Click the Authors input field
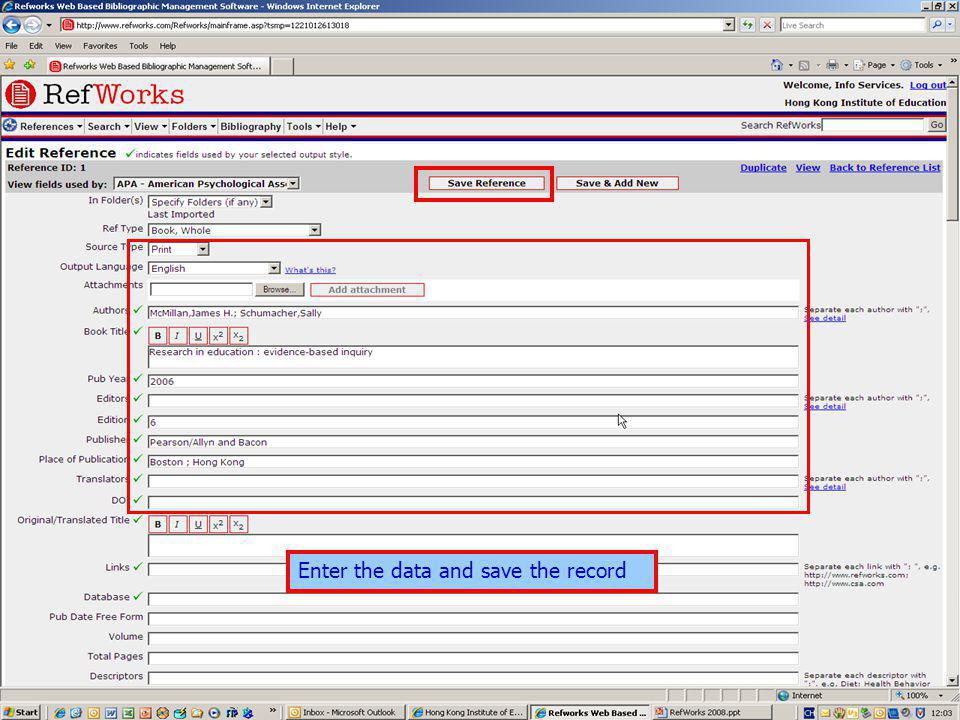Image resolution: width=960 pixels, height=720 pixels. coord(473,313)
